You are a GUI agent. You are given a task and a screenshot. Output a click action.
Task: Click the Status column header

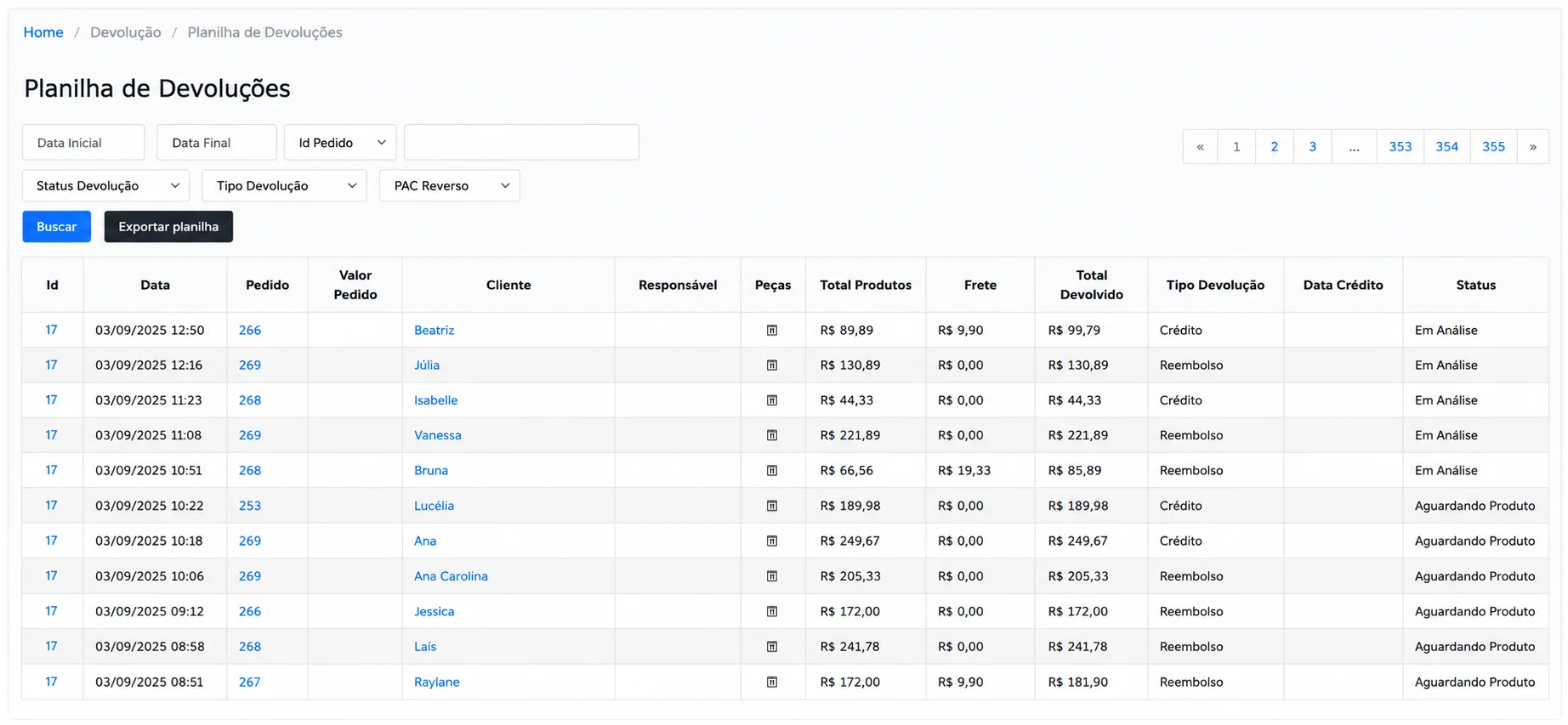[1476, 285]
